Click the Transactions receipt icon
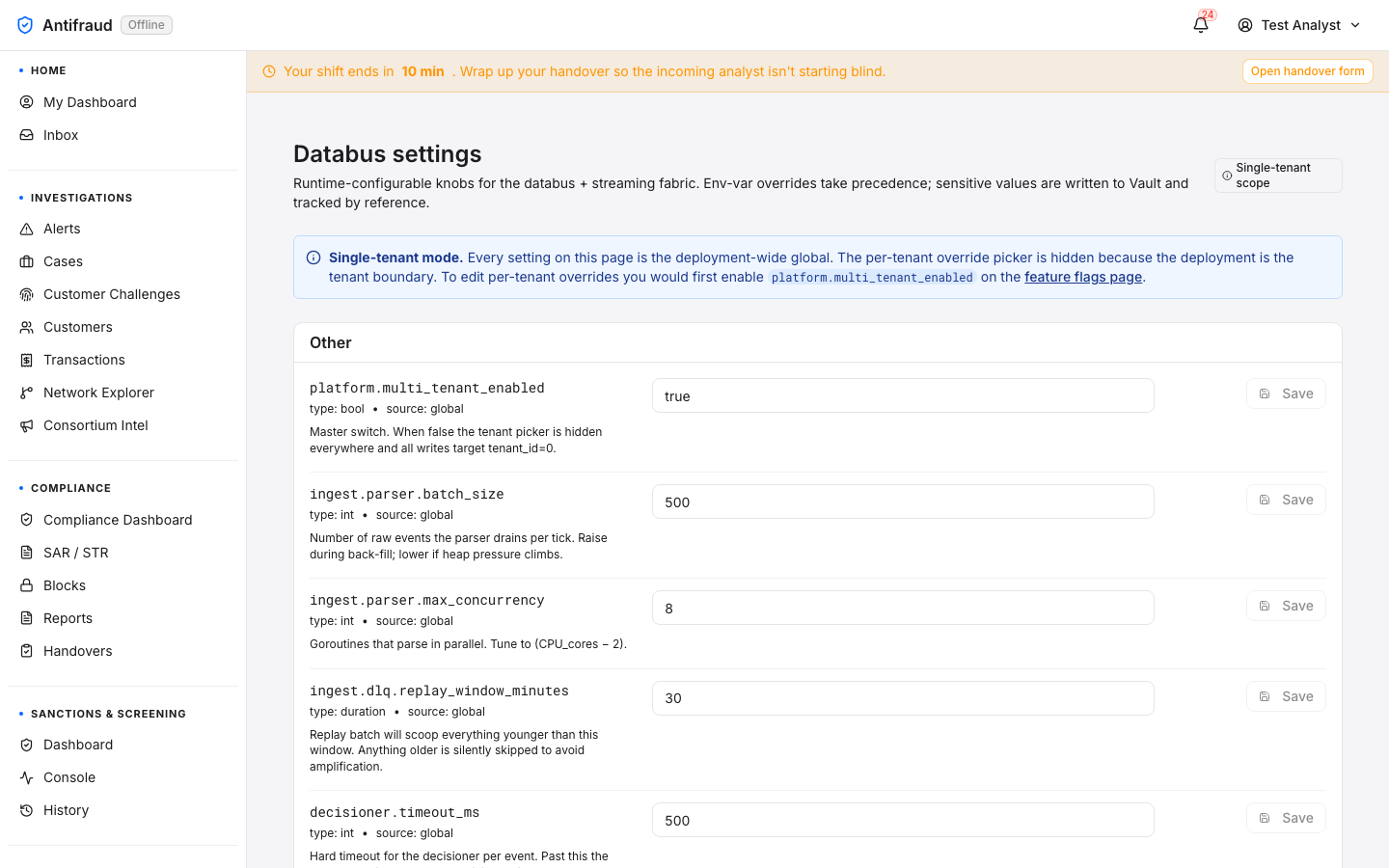 [x=27, y=360]
